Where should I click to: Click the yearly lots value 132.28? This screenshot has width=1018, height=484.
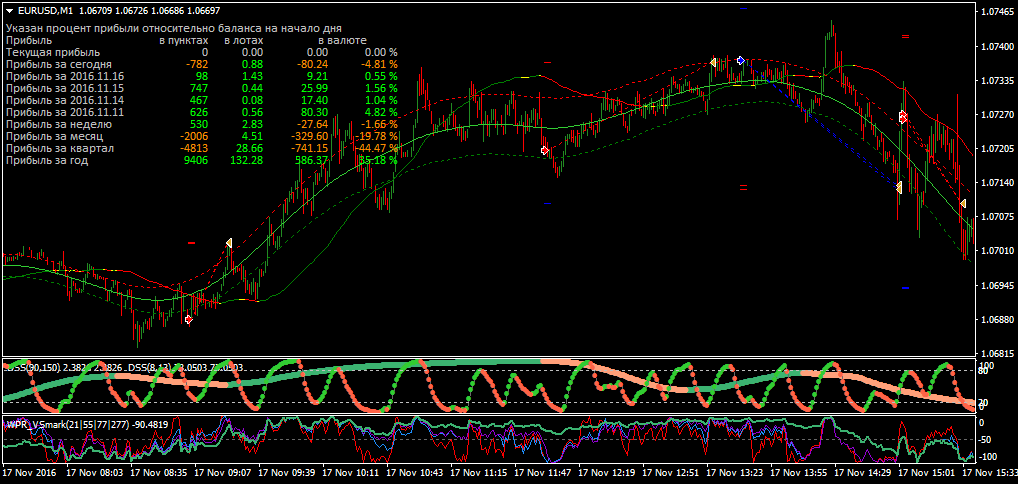pyautogui.click(x=246, y=160)
